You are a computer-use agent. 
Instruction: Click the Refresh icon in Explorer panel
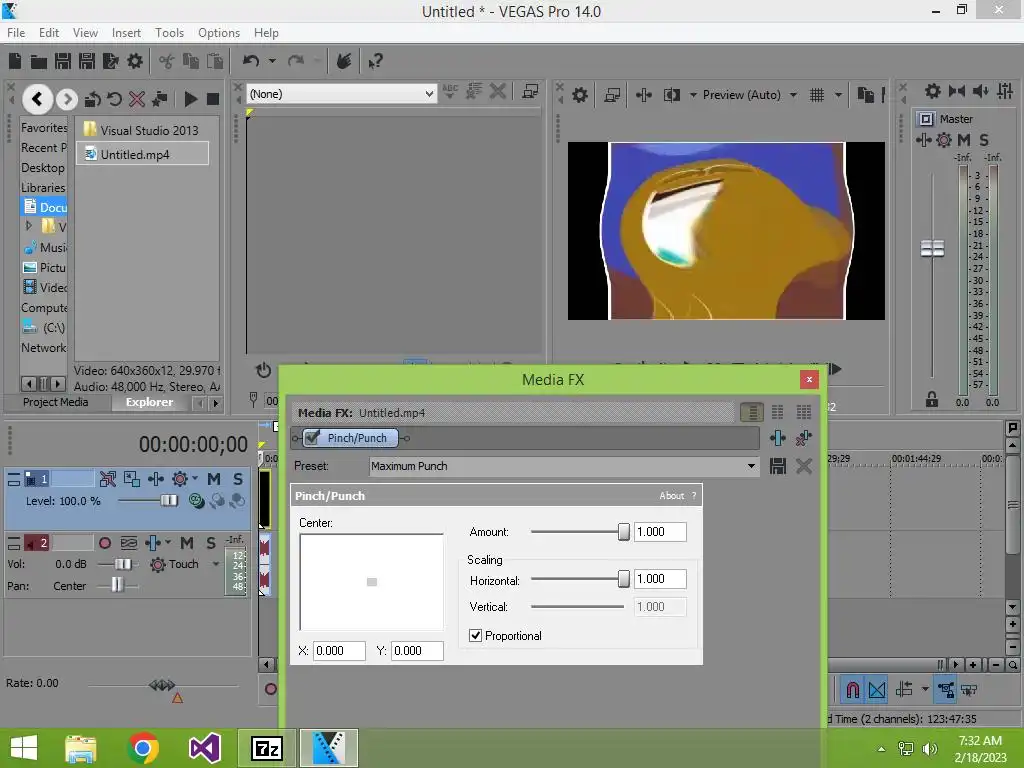click(x=114, y=99)
